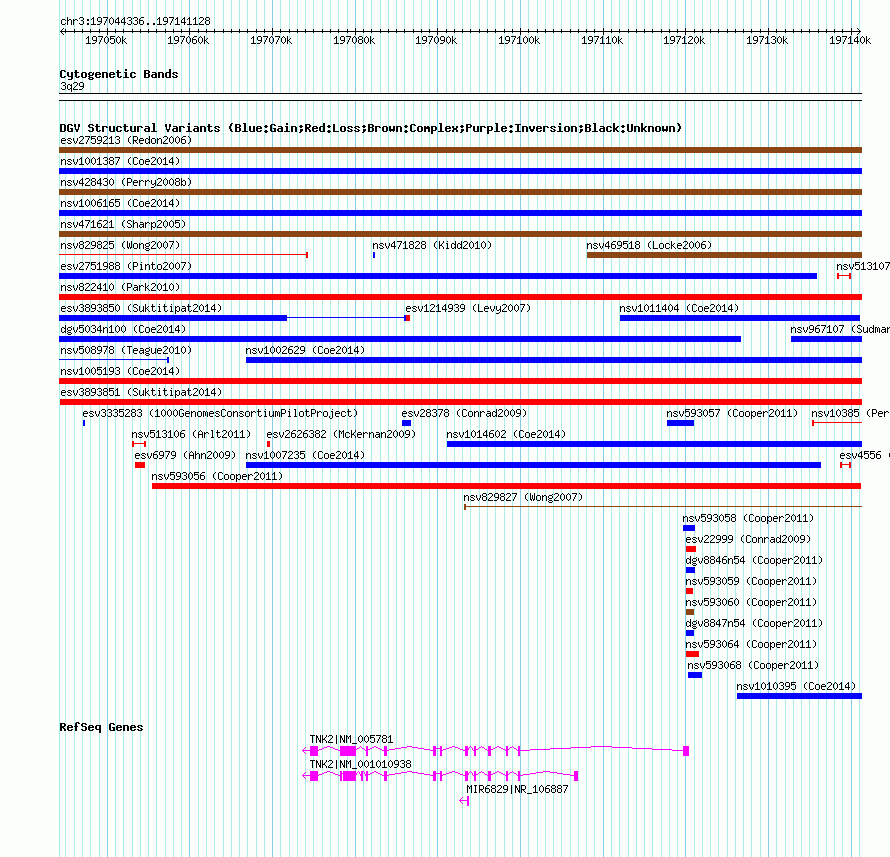The height and width of the screenshot is (857, 890).
Task: Click the chr3:197044336..197141128 coordinate label
Action: coord(135,21)
